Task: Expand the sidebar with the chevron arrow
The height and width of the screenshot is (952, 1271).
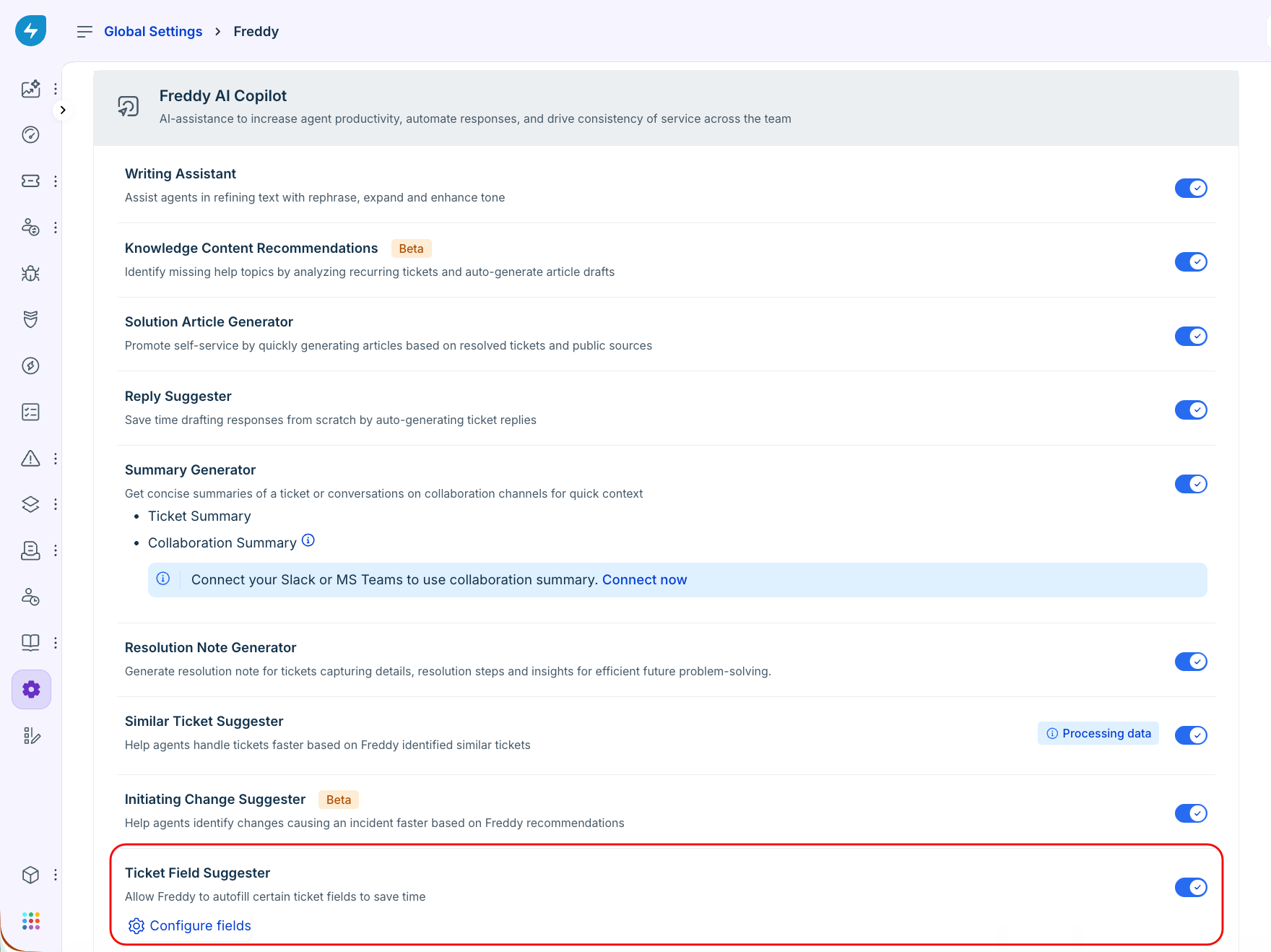Action: point(63,111)
